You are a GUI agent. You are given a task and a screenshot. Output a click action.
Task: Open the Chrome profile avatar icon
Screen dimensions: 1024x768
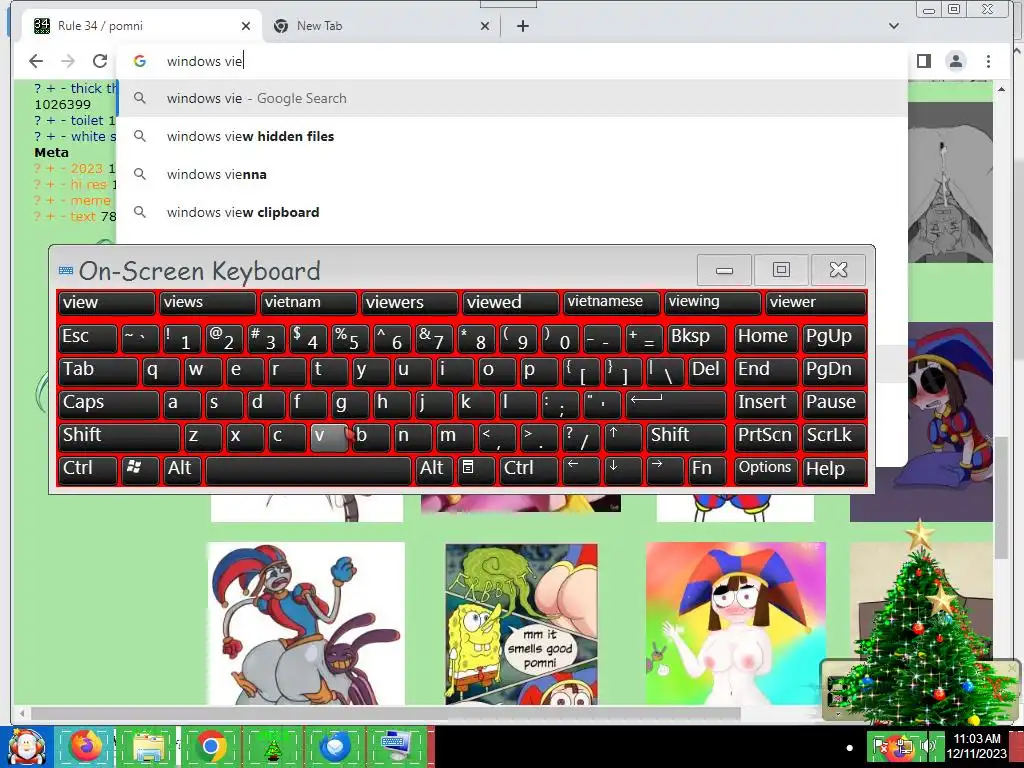click(x=955, y=61)
